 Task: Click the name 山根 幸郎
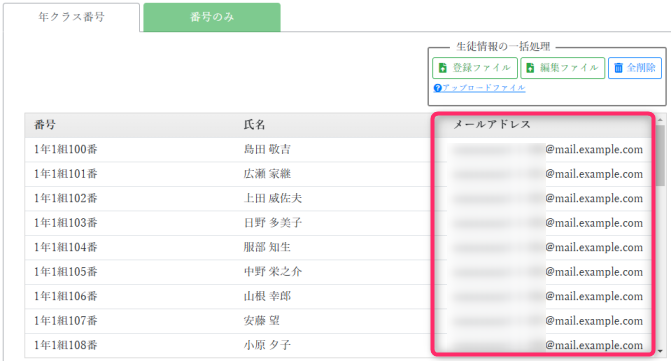267,296
